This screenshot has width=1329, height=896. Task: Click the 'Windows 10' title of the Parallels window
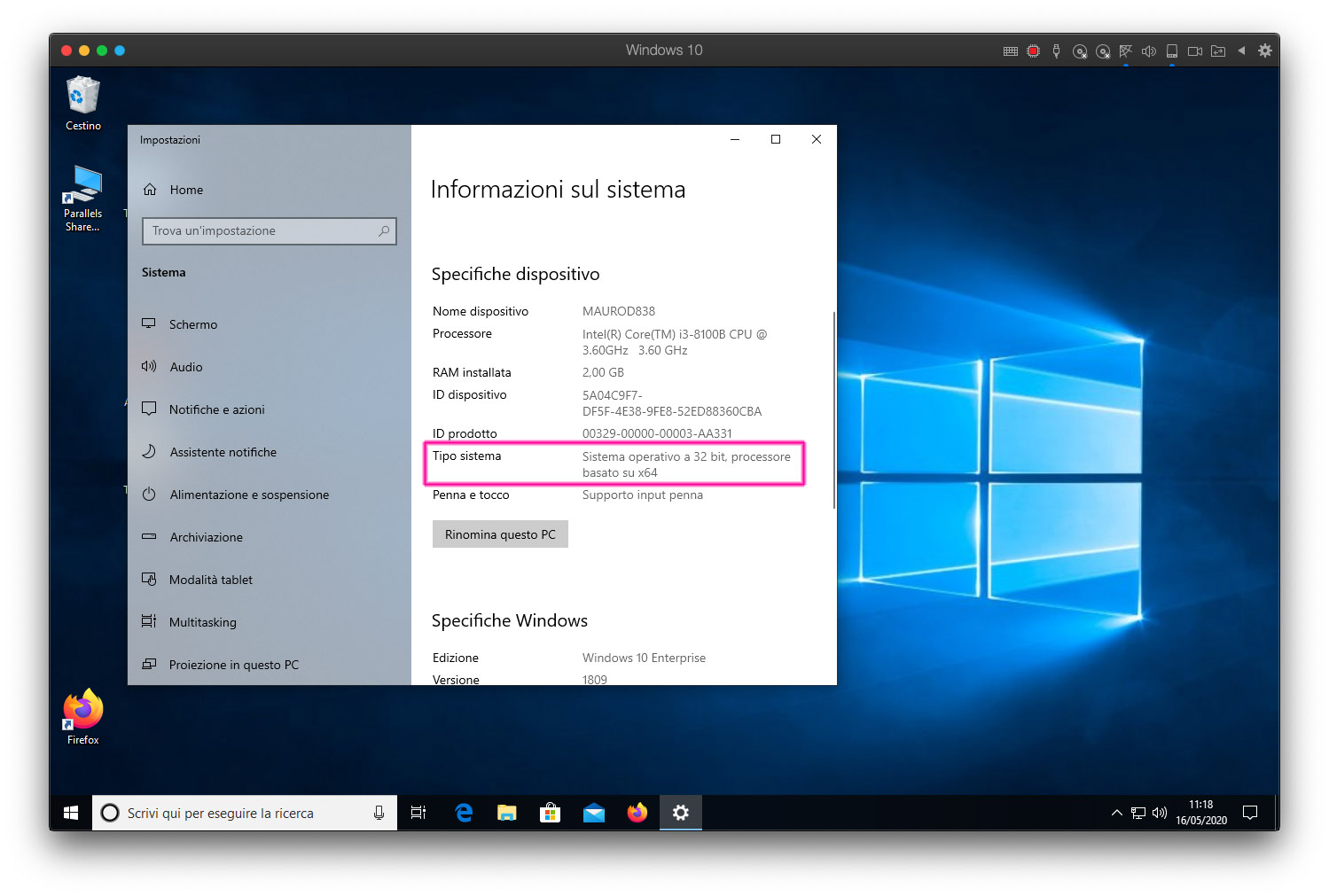pyautogui.click(x=664, y=51)
